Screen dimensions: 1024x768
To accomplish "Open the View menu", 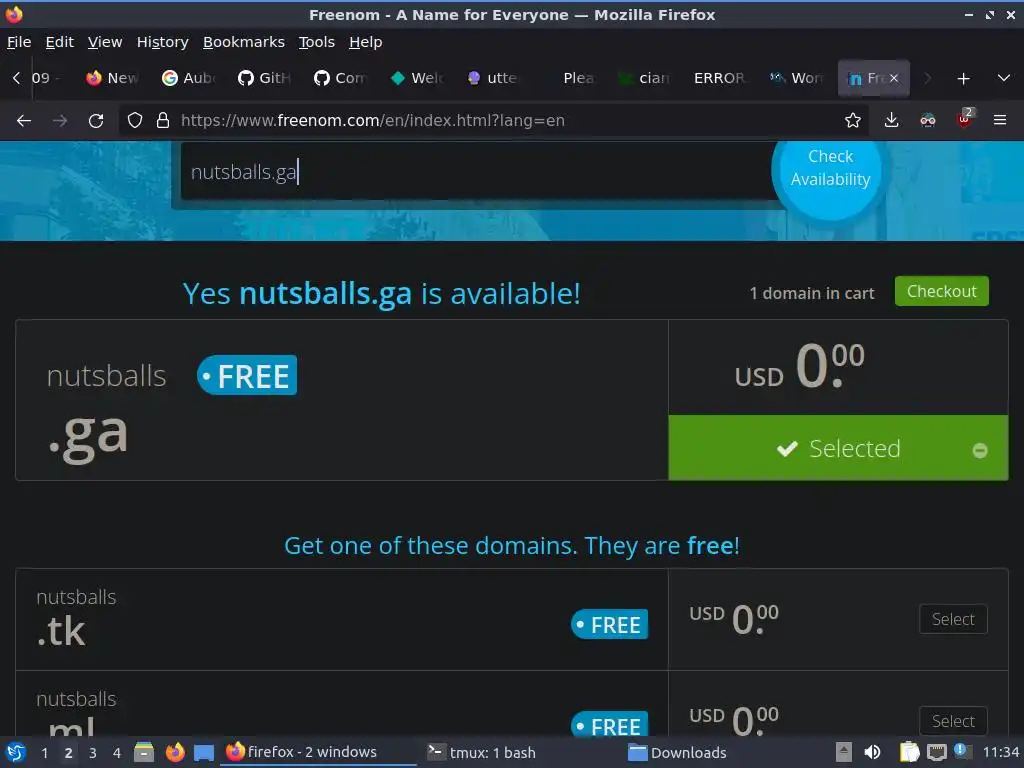I will [x=105, y=42].
